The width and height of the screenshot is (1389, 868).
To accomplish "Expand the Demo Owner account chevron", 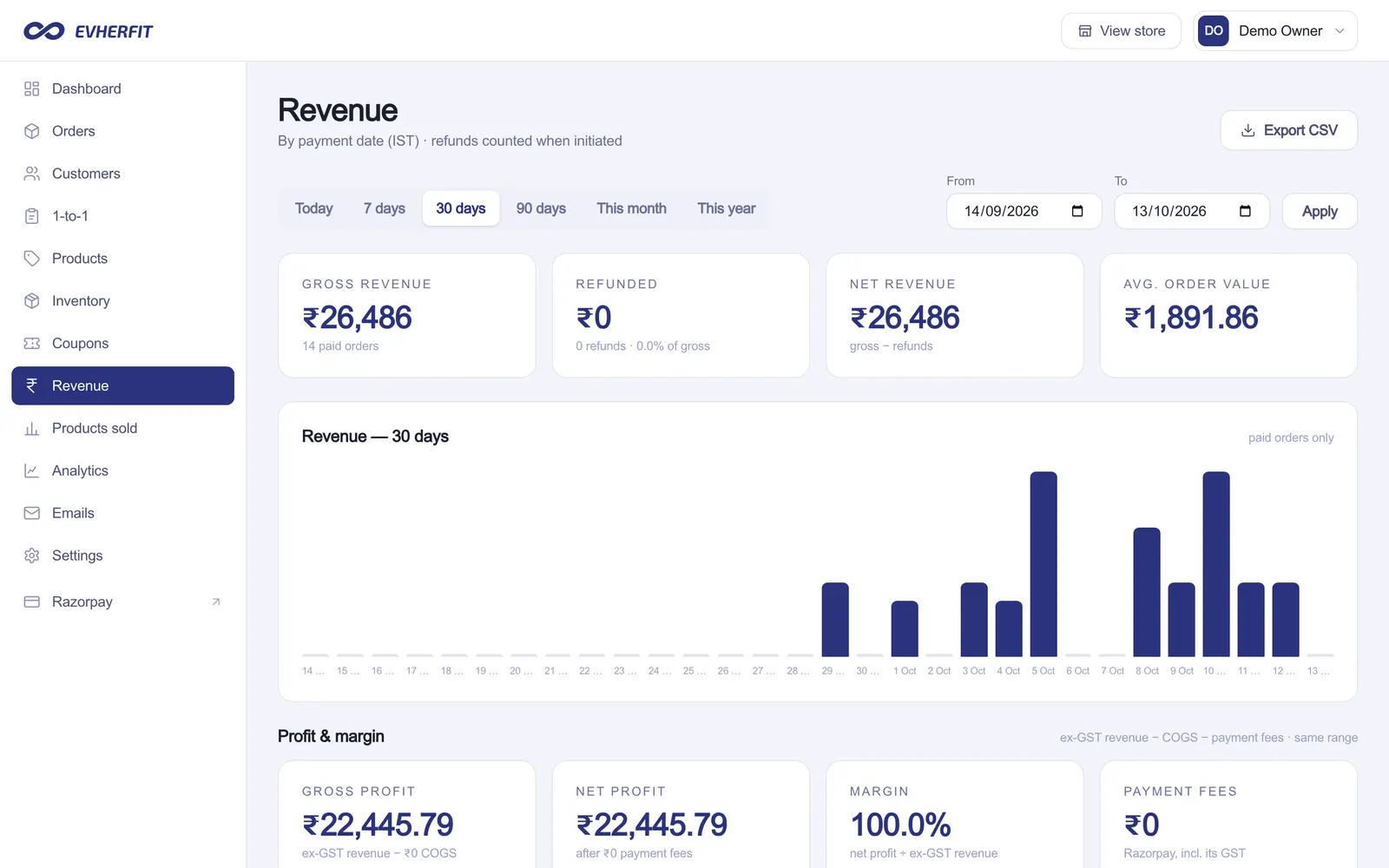I will 1340,31.
